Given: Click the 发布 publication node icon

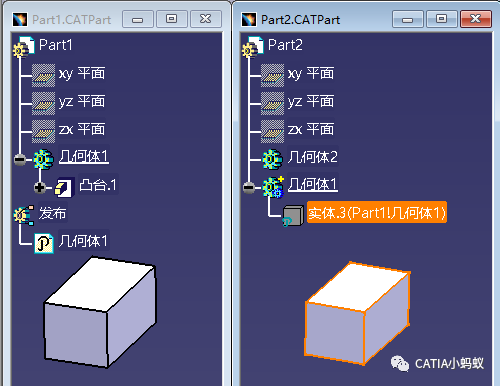Looking at the screenshot, I should (24, 215).
